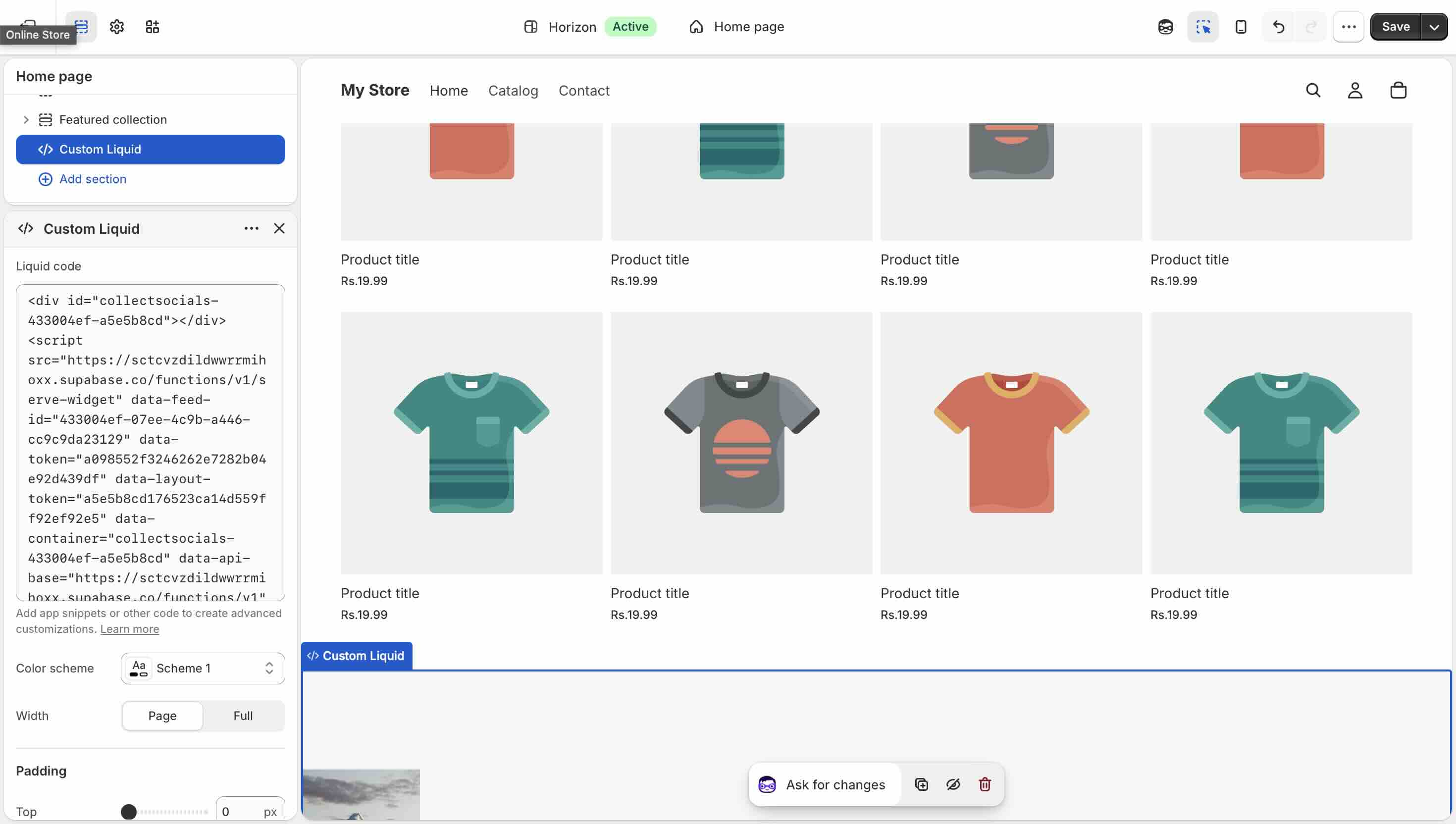Screen dimensions: 1456x824
Task: Click the Liquid code label
Action: tap(48, 266)
